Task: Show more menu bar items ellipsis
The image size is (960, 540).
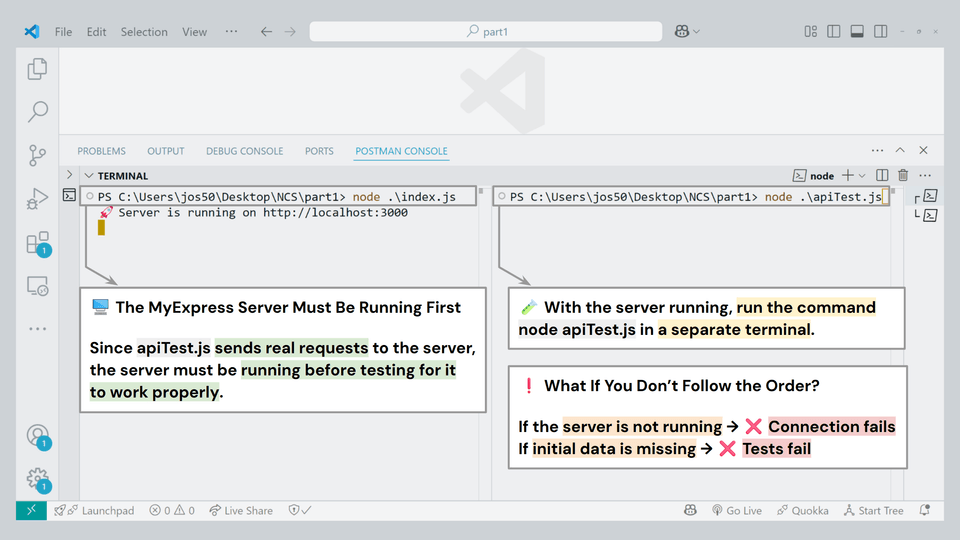Action: point(231,31)
